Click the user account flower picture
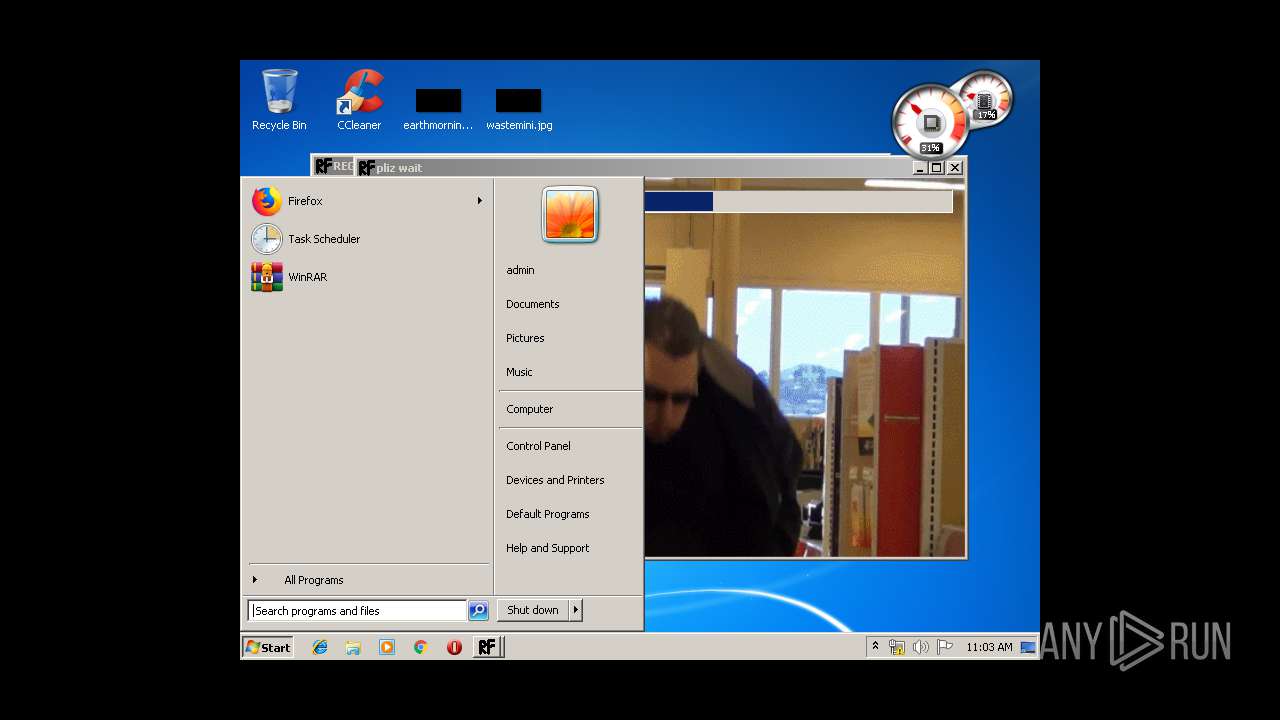Screen dimensions: 1280x720 (x=570, y=214)
